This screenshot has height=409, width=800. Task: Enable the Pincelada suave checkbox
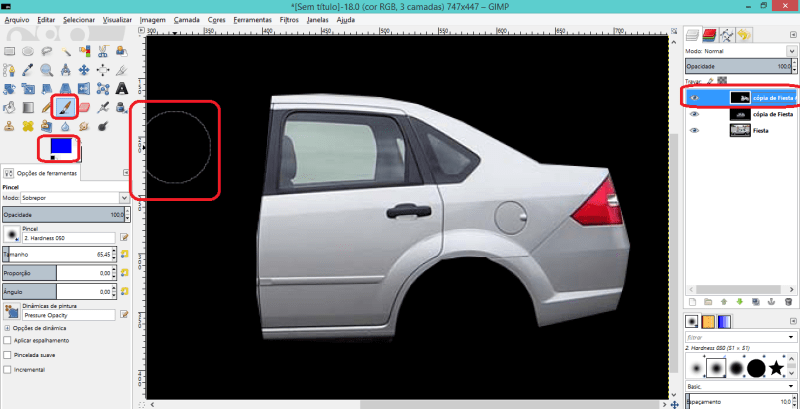tap(8, 354)
